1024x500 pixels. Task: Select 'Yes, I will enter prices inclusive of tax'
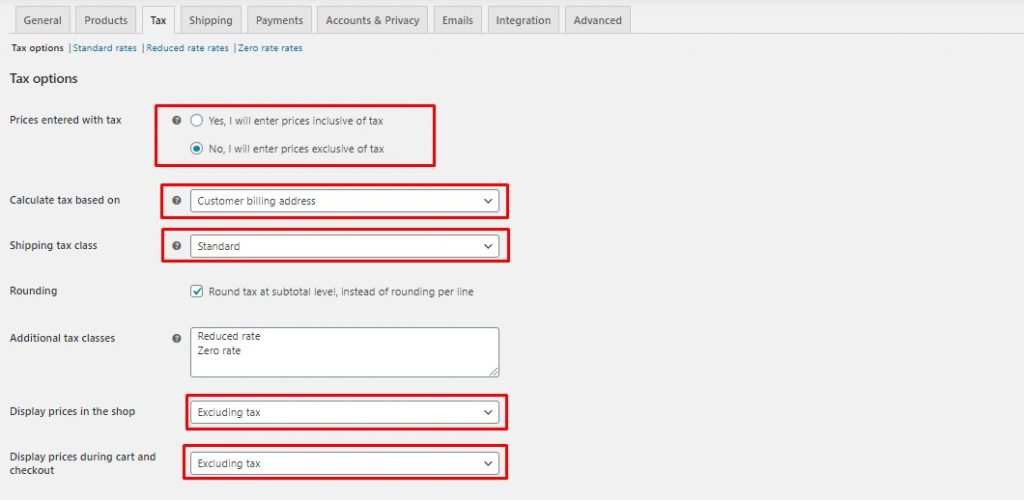[197, 121]
